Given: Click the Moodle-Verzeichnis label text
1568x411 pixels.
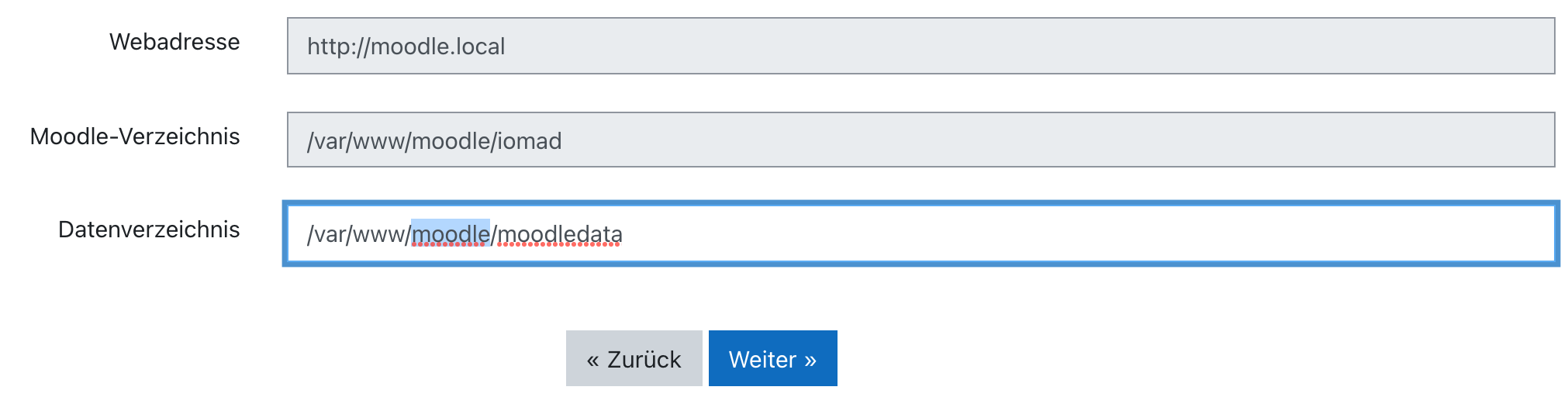Looking at the screenshot, I should click(x=135, y=136).
